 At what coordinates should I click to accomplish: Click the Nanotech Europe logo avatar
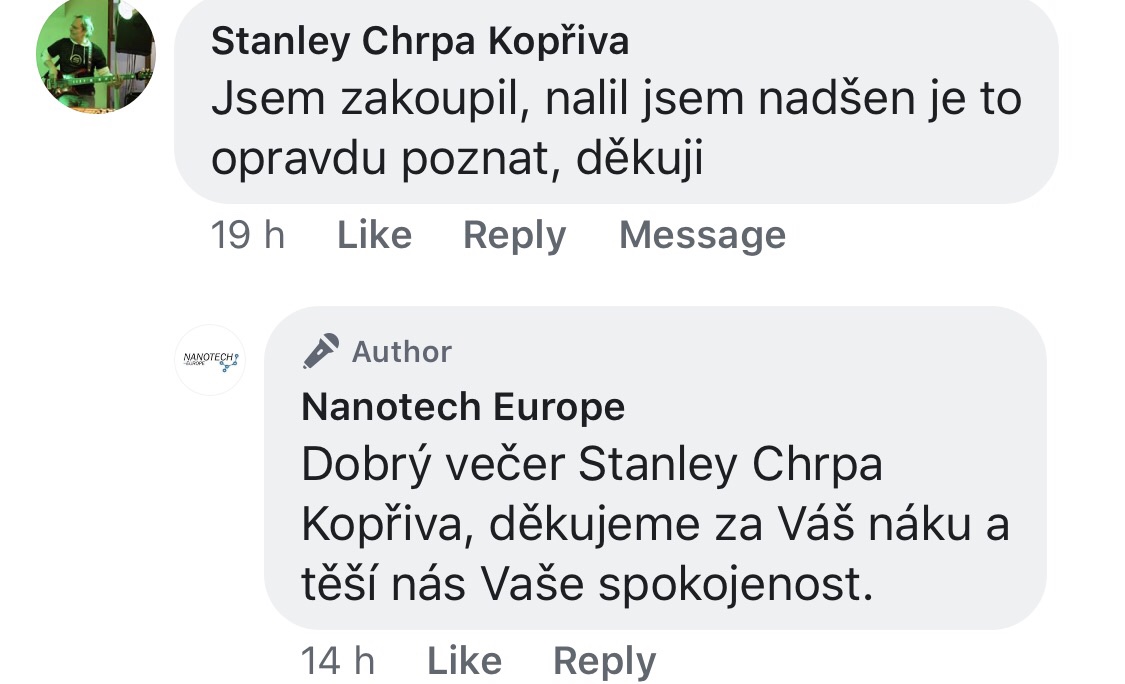pos(210,360)
